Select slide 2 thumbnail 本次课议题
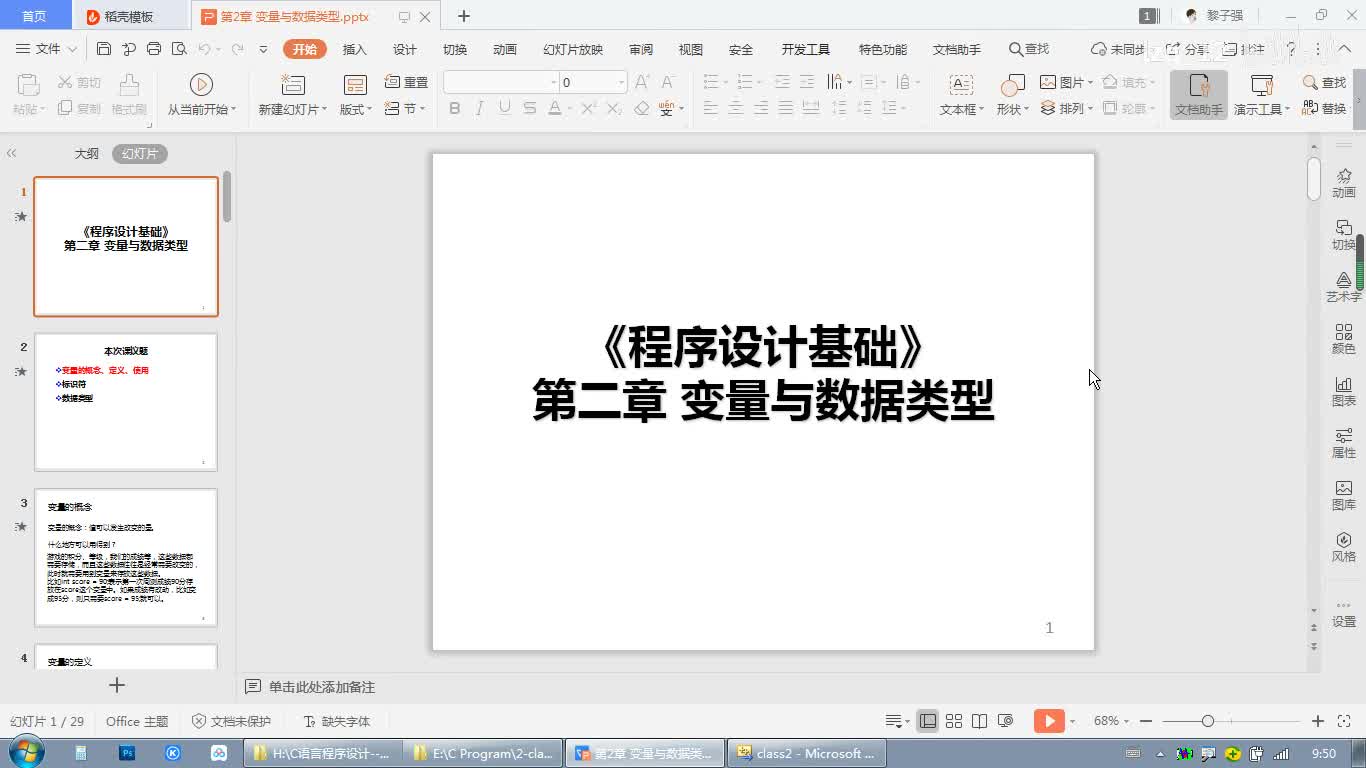The height and width of the screenshot is (768, 1366). [x=126, y=401]
